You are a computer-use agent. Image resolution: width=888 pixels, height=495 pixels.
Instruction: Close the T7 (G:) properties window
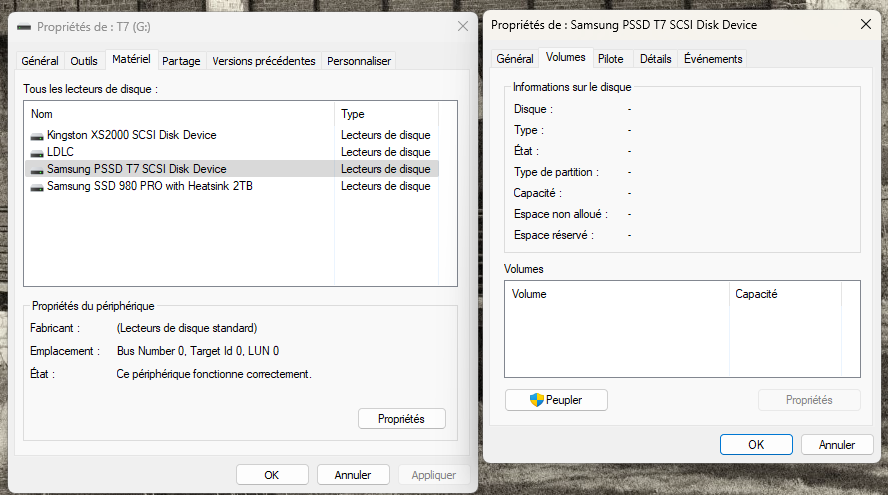[x=463, y=26]
